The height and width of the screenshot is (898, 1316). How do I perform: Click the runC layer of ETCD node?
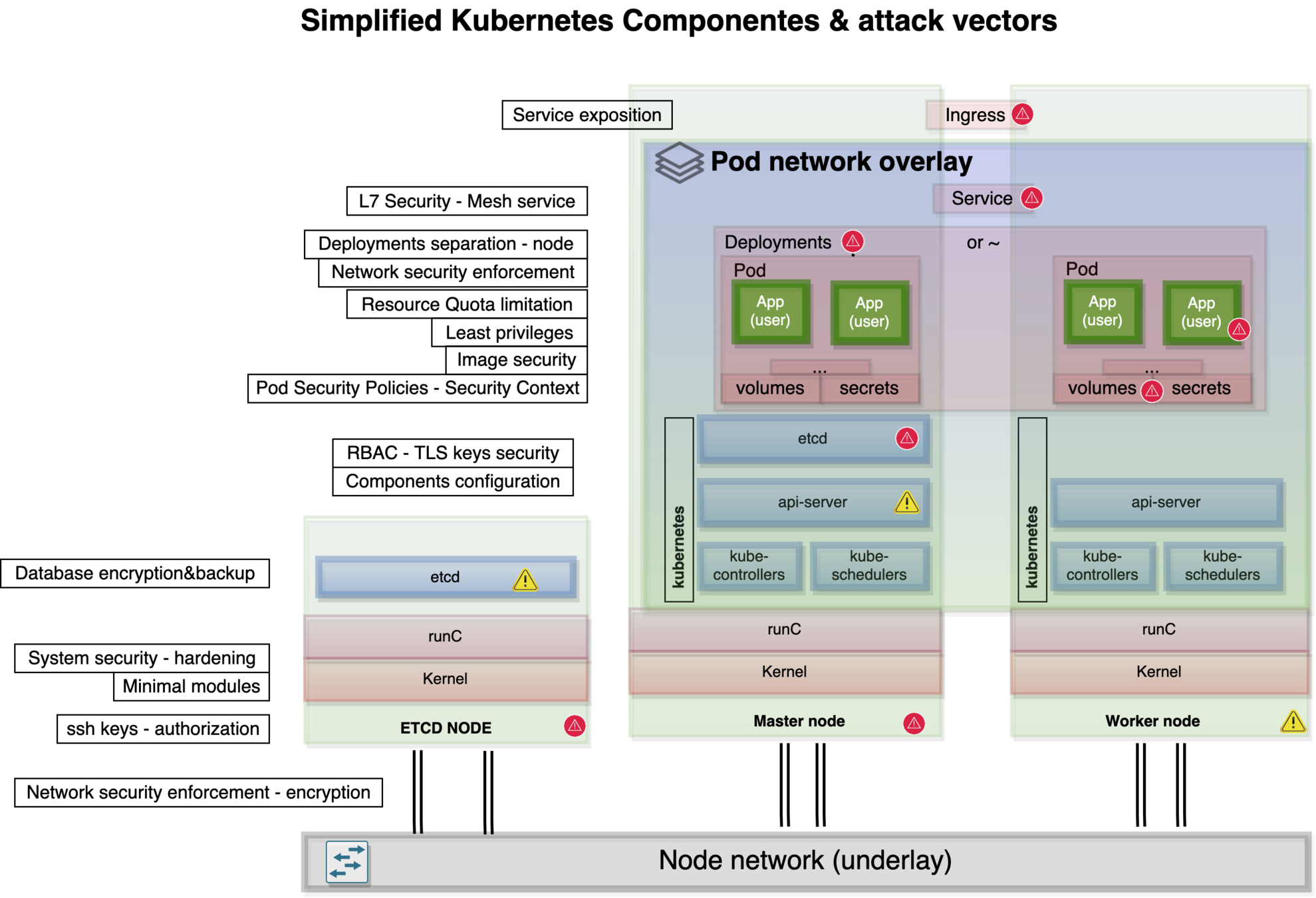click(x=445, y=637)
